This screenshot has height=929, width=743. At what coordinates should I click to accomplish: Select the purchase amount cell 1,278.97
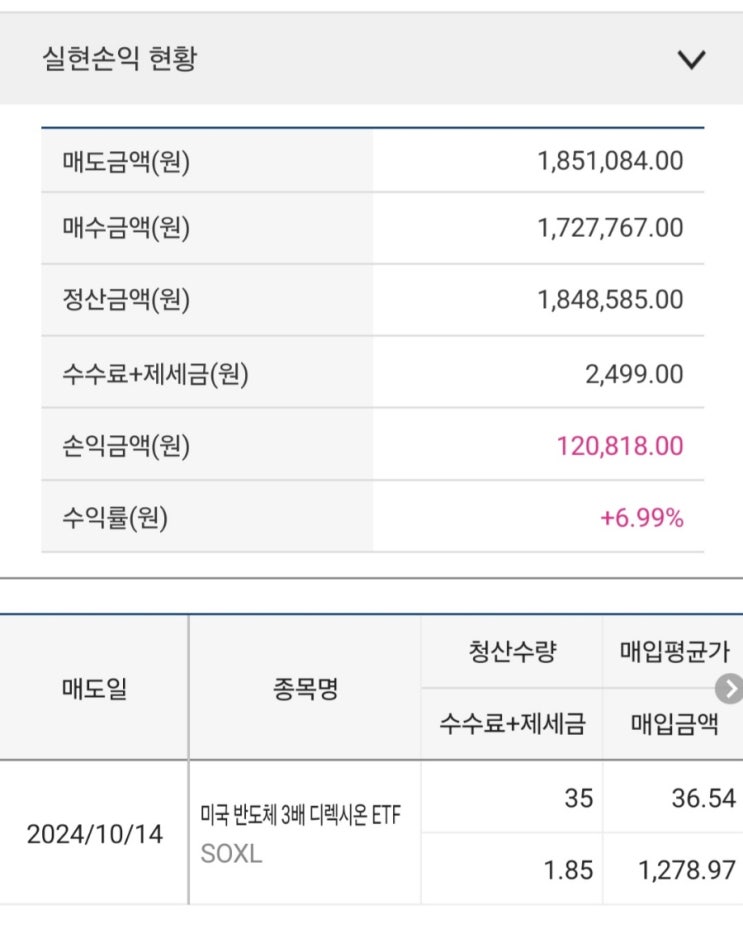687,869
